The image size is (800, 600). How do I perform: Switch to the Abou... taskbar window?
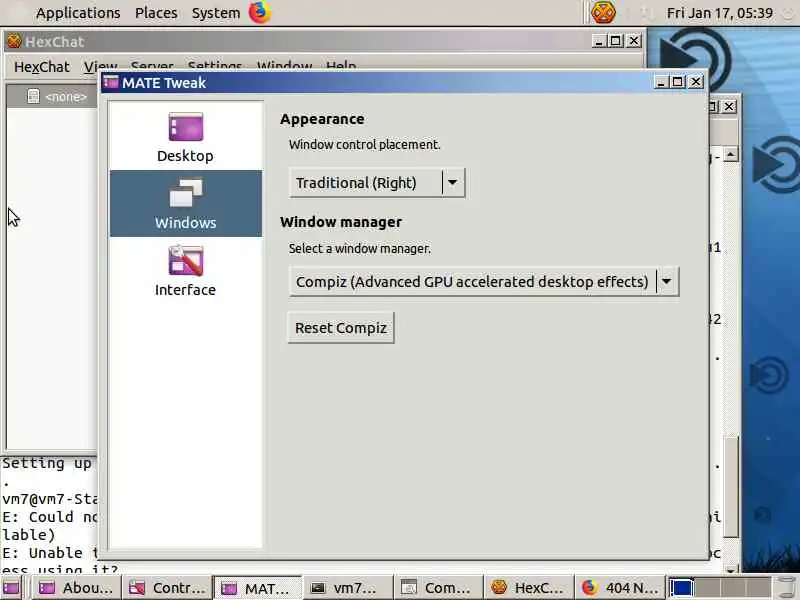(77, 588)
